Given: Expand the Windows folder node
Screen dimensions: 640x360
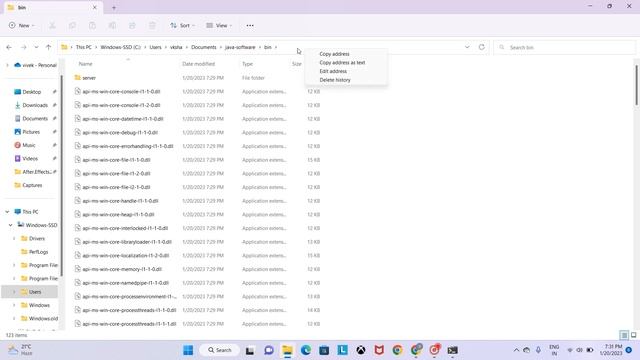Looking at the screenshot, I should coord(14,305).
